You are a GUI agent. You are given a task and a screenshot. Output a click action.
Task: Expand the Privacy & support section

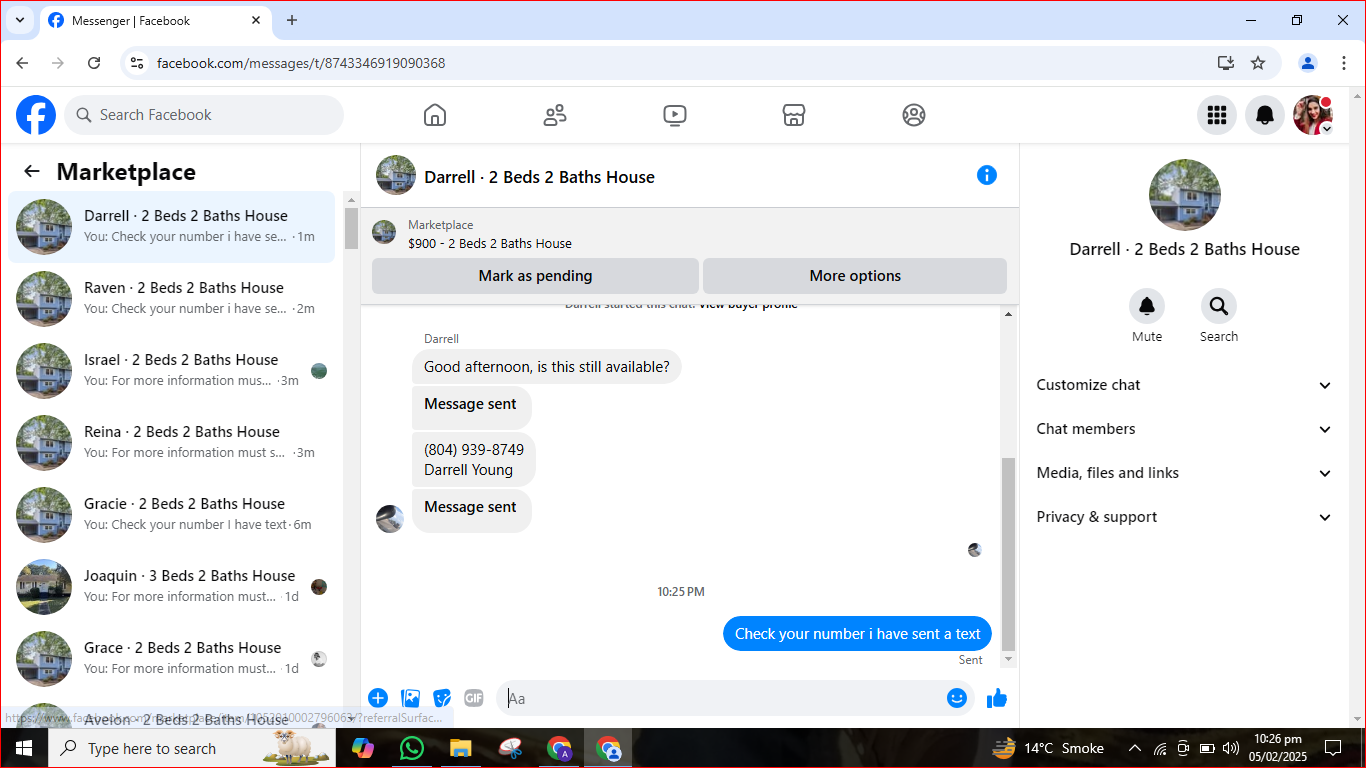(x=1184, y=517)
